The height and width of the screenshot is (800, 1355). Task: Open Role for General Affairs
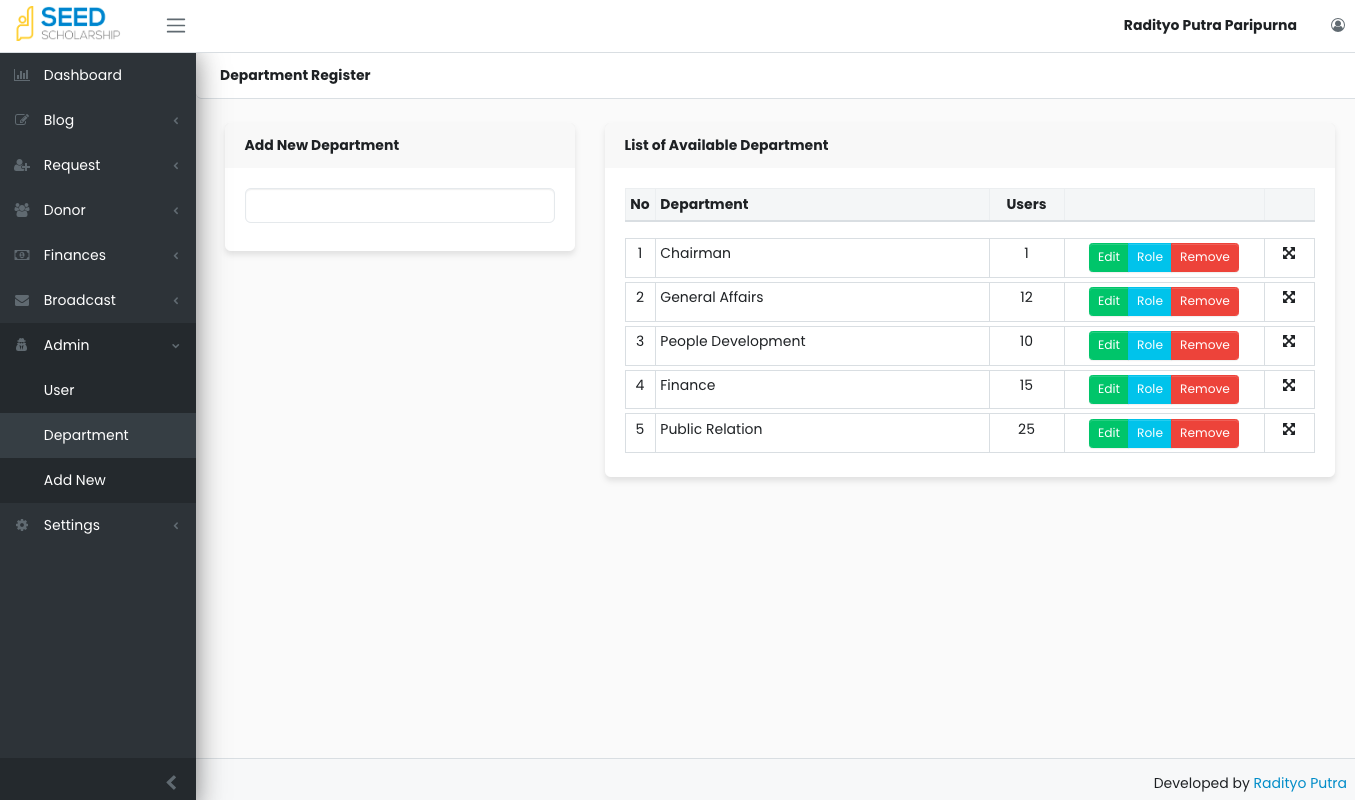pyautogui.click(x=1149, y=301)
